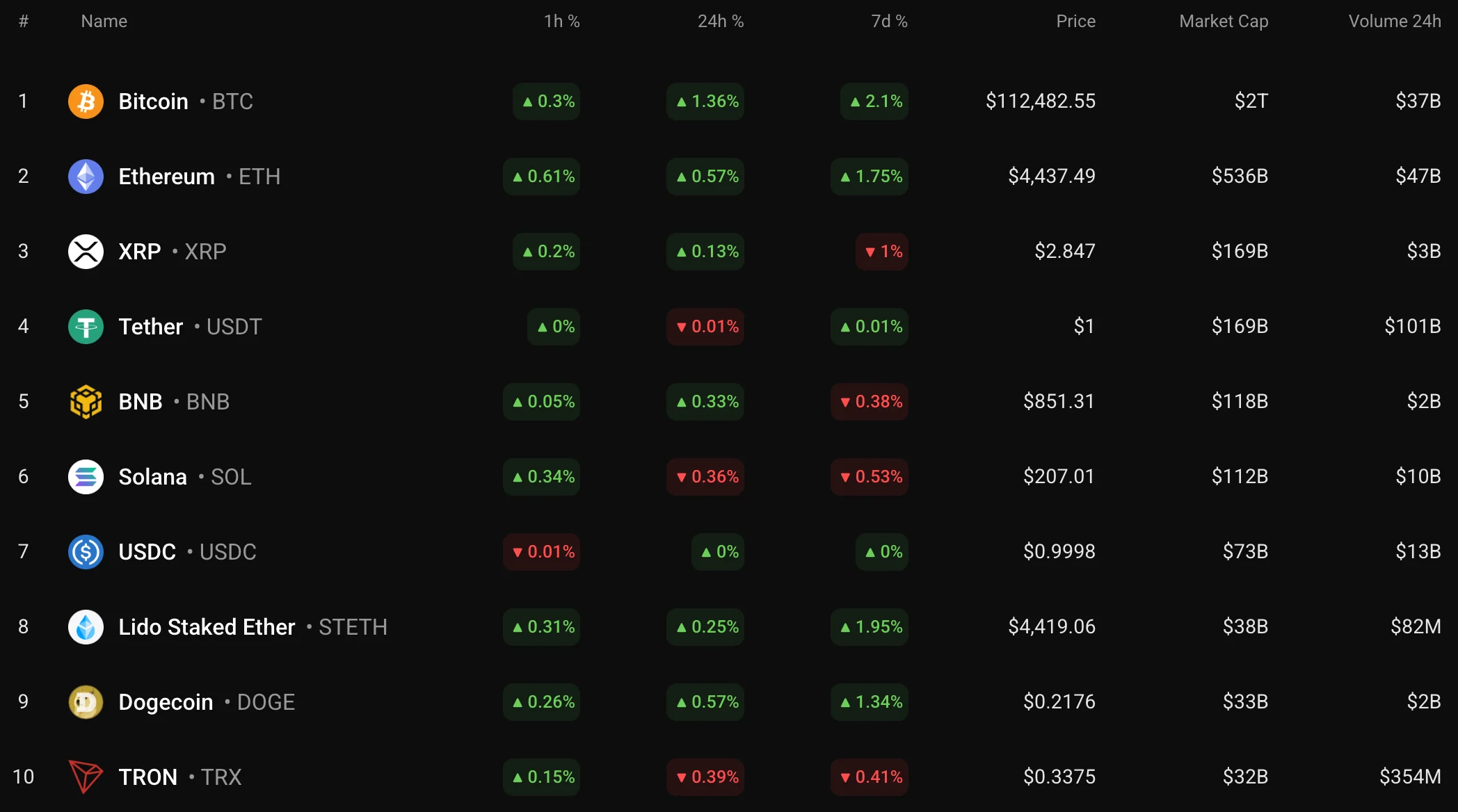Sort by the Price column header
Image resolution: width=1458 pixels, height=812 pixels.
click(x=1075, y=22)
